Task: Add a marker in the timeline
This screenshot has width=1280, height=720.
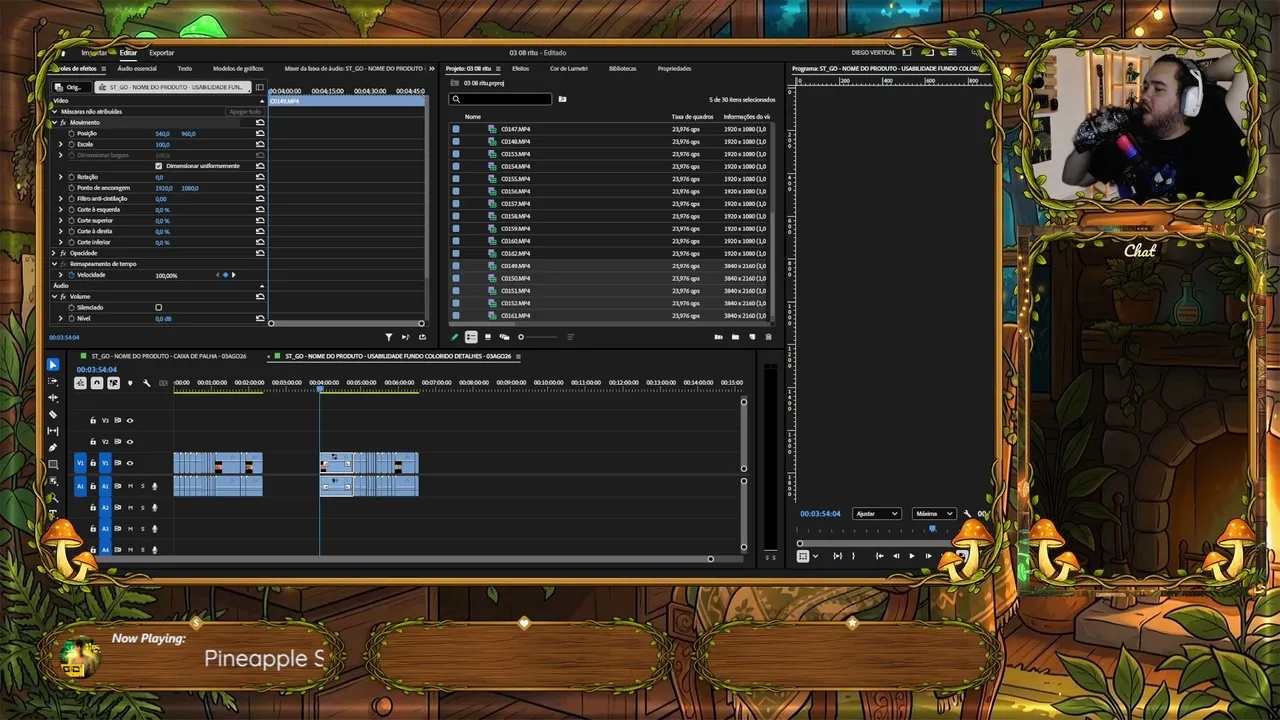Action: point(130,383)
